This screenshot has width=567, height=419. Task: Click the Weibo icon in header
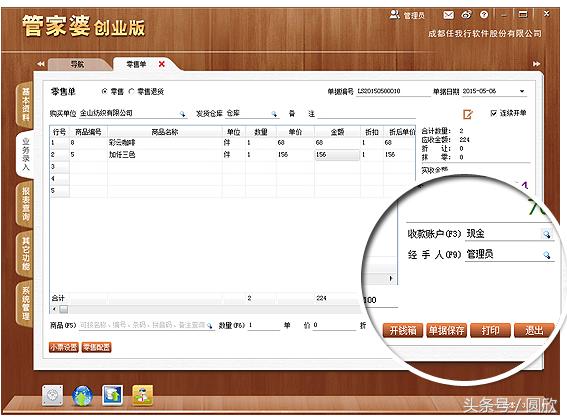(x=466, y=15)
